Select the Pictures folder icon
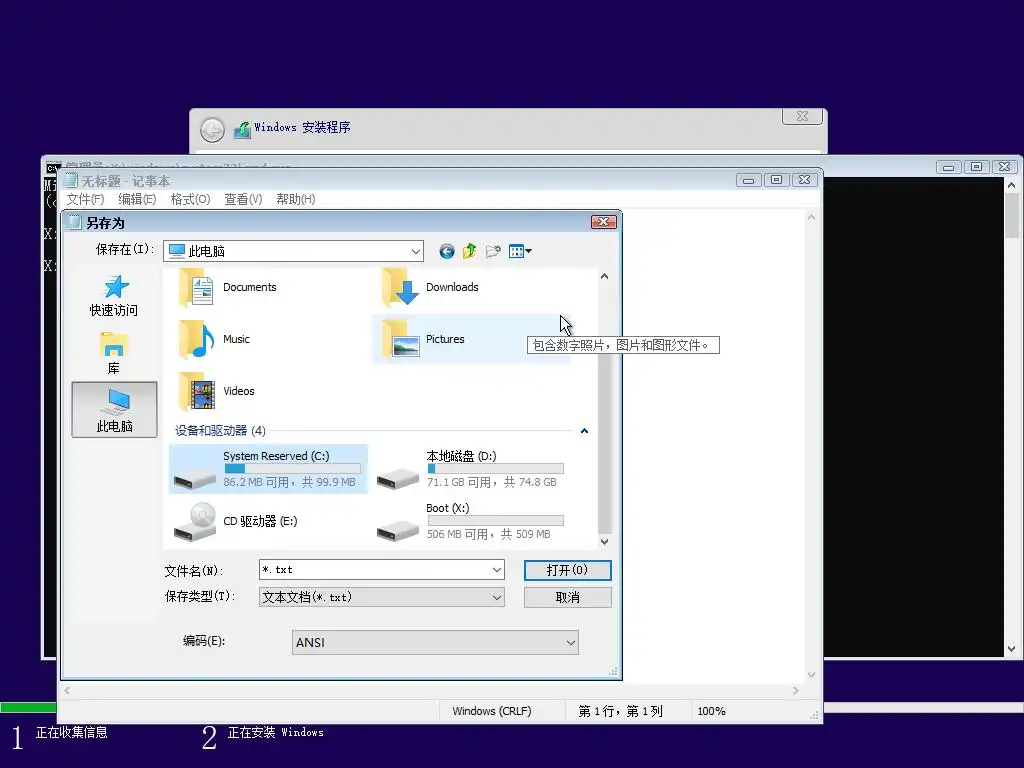 coord(400,340)
